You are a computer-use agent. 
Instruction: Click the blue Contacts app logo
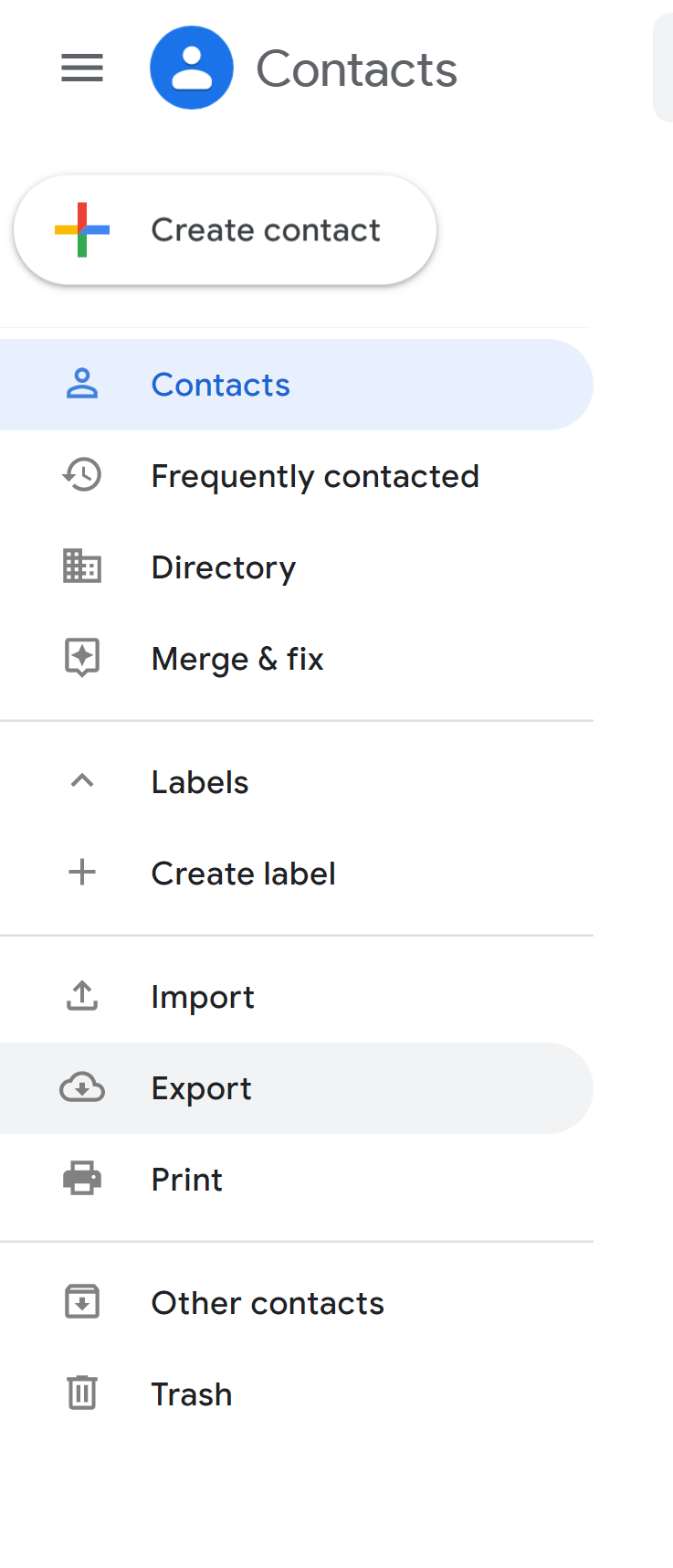(x=192, y=68)
